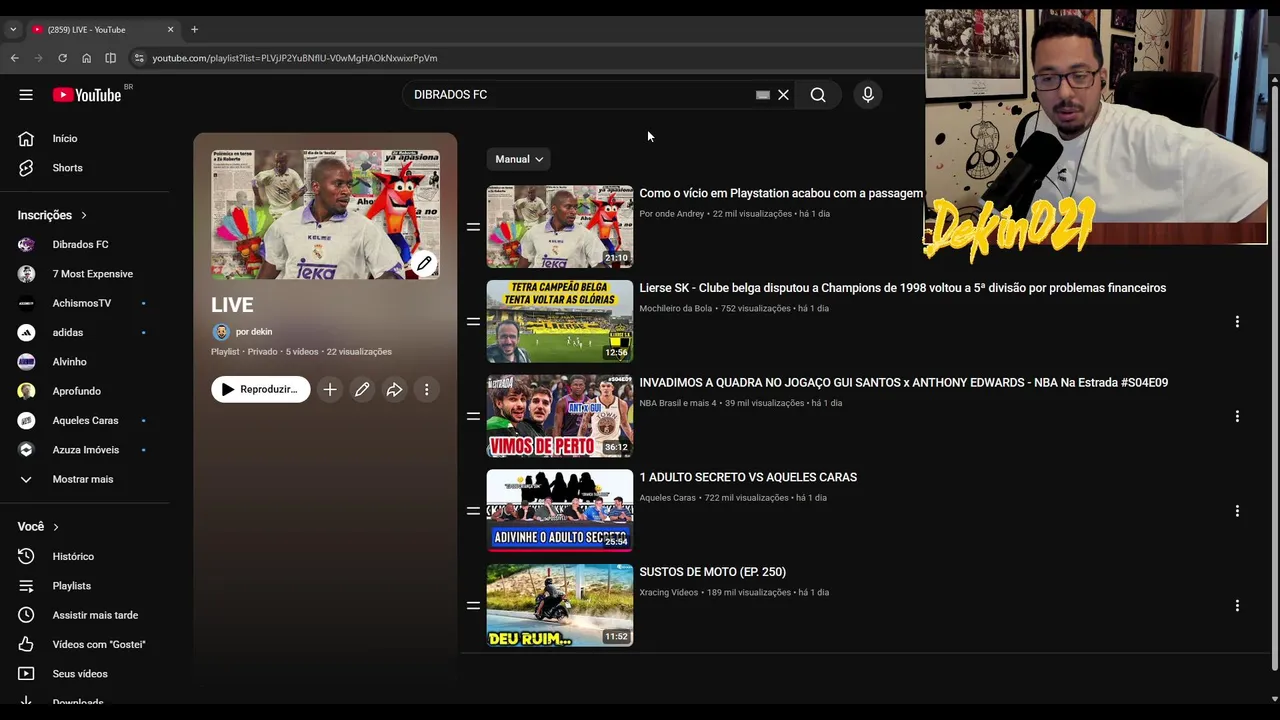Open the playlist more options menu
Screen dimensions: 1280x720
(427, 390)
